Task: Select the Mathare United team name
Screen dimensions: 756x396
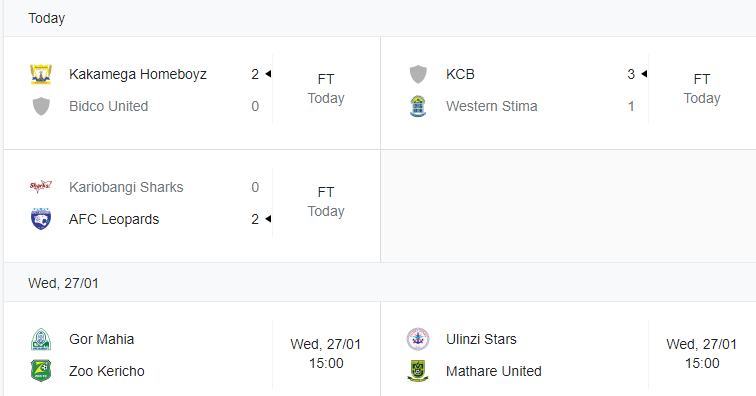Action: pos(494,371)
